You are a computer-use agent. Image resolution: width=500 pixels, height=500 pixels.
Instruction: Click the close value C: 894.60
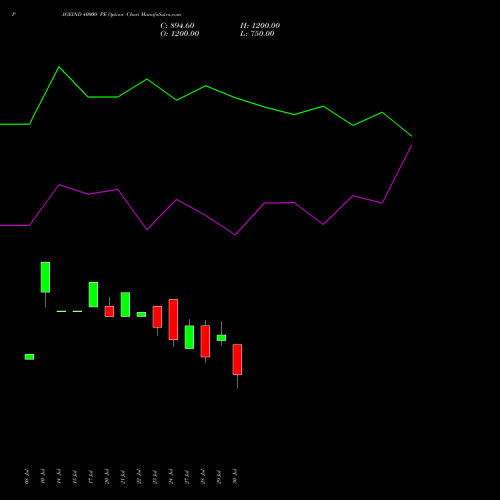(177, 26)
